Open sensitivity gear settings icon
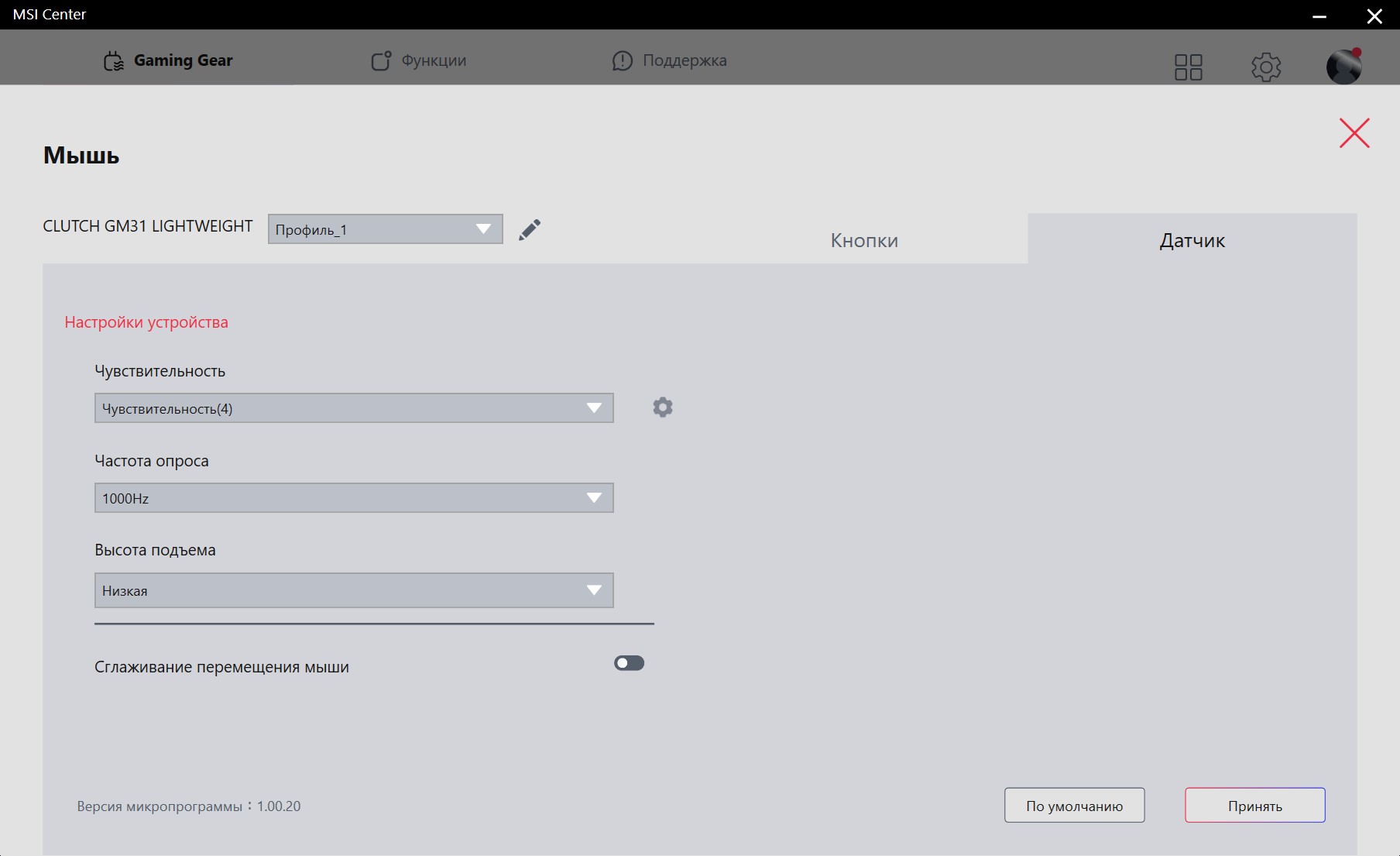 pos(662,407)
